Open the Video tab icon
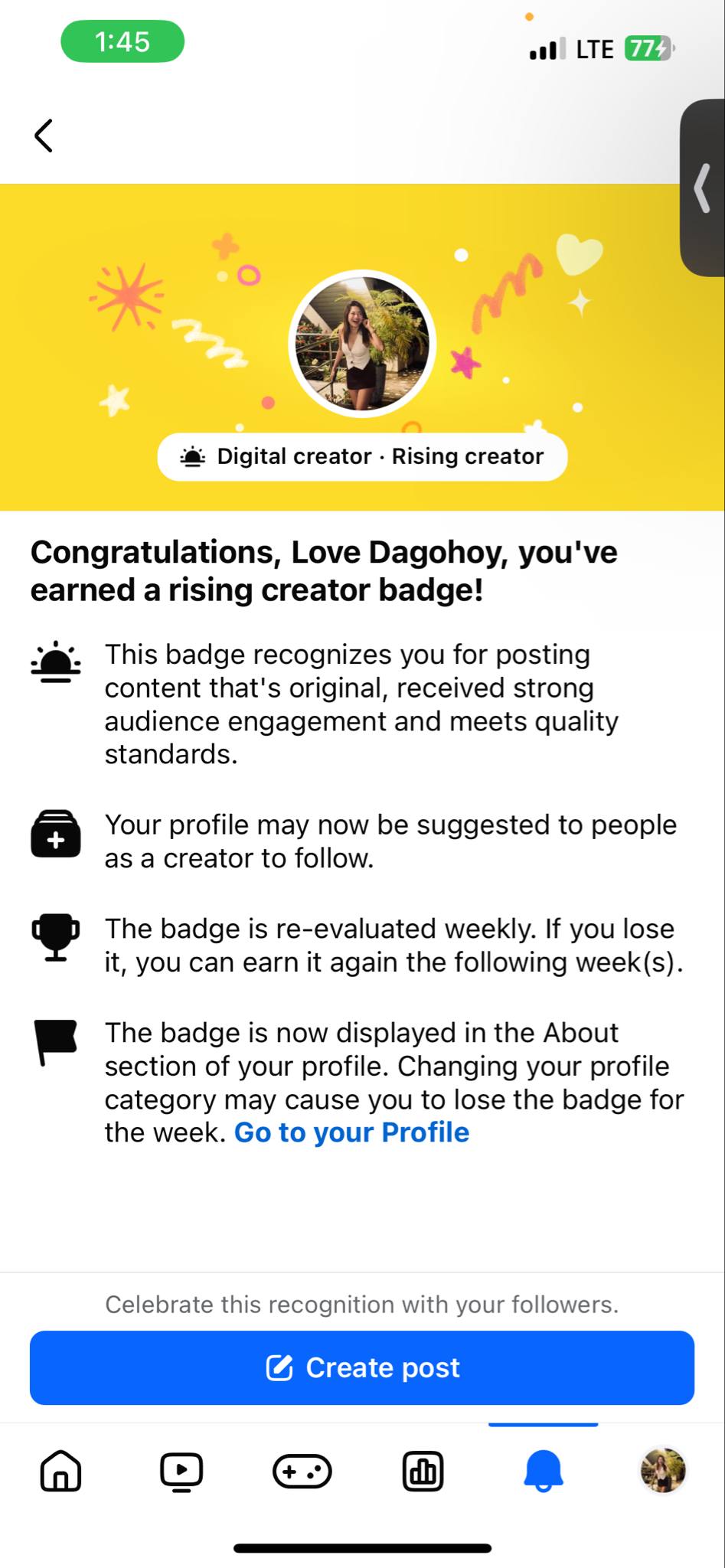 181,1472
